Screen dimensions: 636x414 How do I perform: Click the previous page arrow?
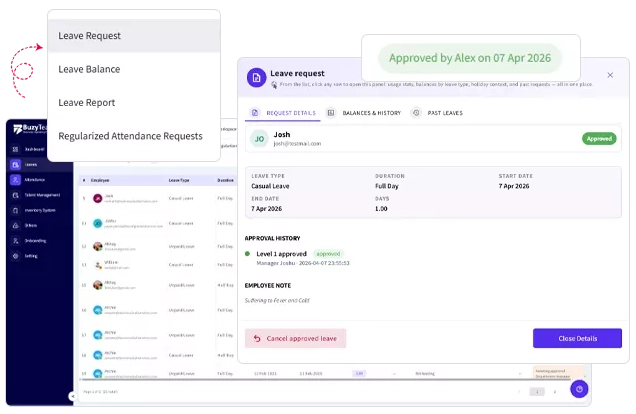[x=519, y=392]
